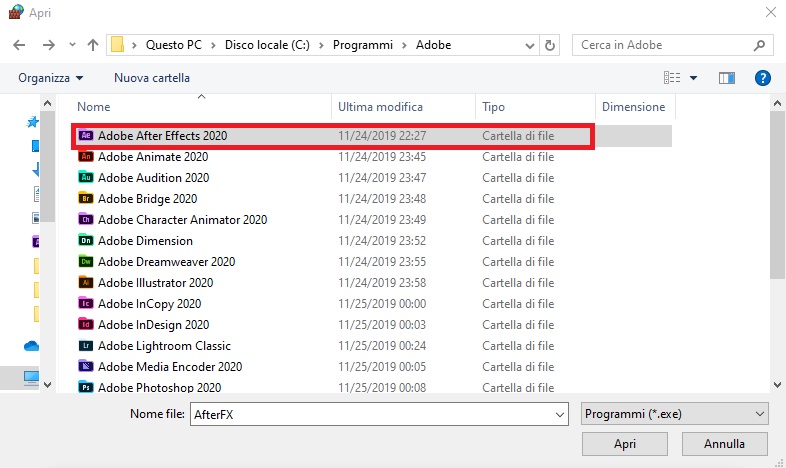786x468 pixels.
Task: Select the Adobe Bridge 2020 folder icon
Action: click(x=86, y=198)
